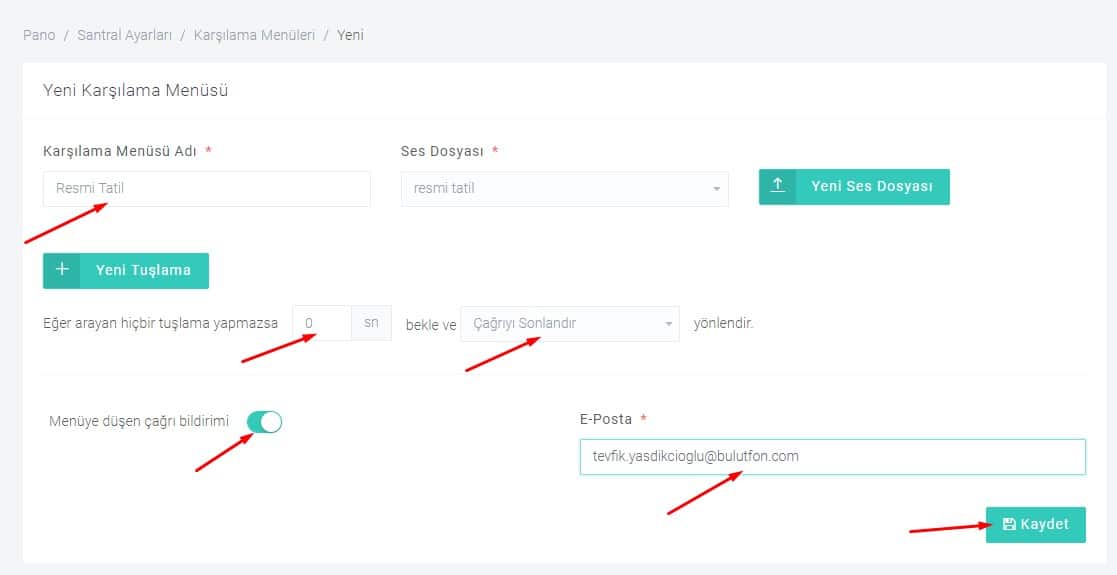
Task: Click the caret arrow of Ses Dosyası select
Action: pyautogui.click(x=716, y=189)
